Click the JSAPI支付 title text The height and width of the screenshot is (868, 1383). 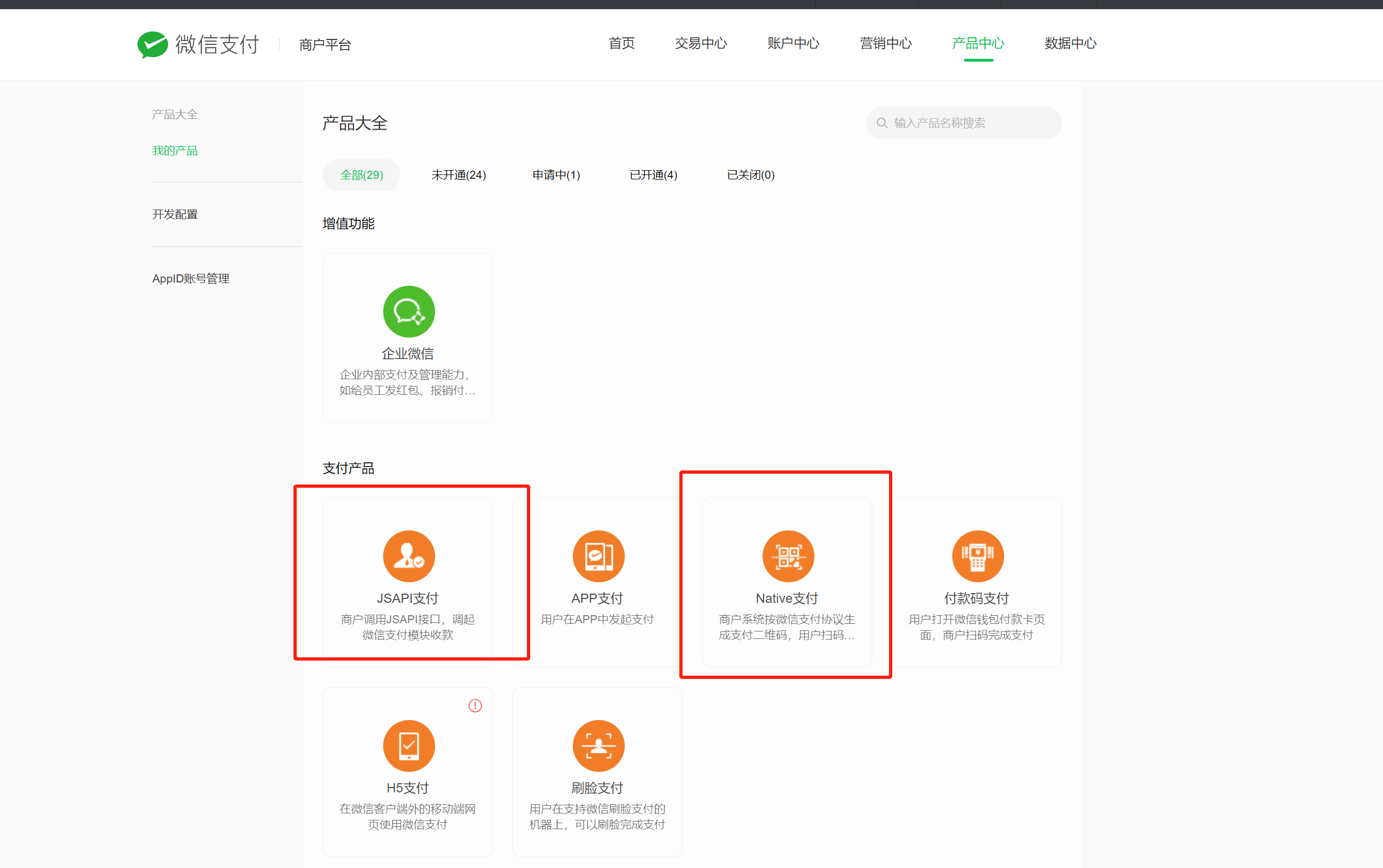click(408, 598)
